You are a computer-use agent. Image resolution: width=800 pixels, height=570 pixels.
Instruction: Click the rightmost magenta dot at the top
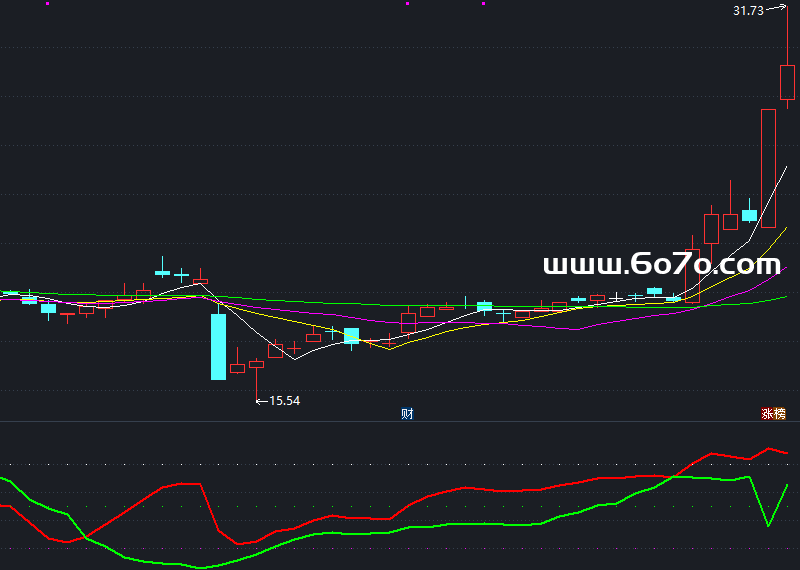483,4
